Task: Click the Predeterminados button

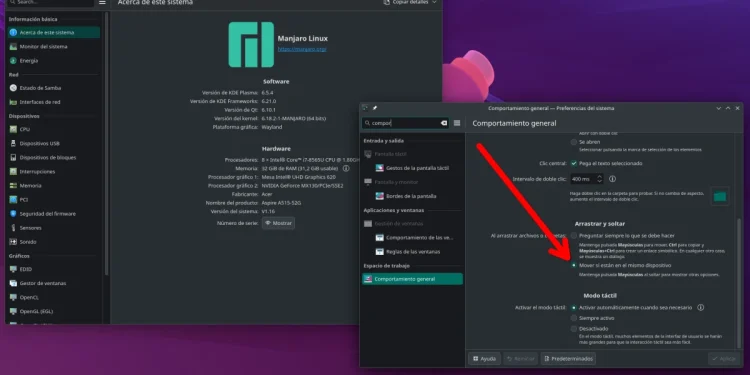Action: pyautogui.click(x=568, y=358)
